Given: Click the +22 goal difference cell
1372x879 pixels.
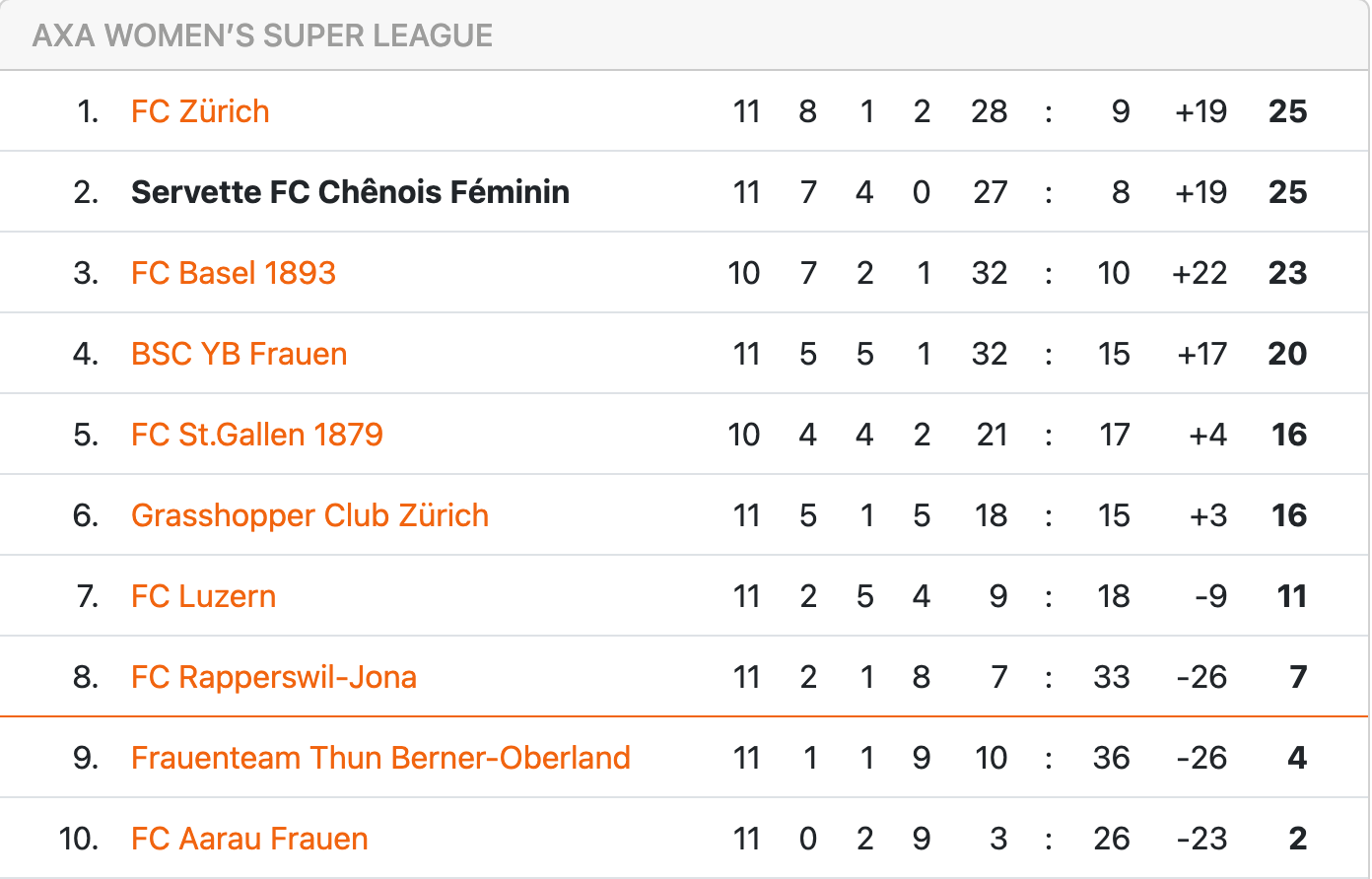Looking at the screenshot, I should [1200, 273].
